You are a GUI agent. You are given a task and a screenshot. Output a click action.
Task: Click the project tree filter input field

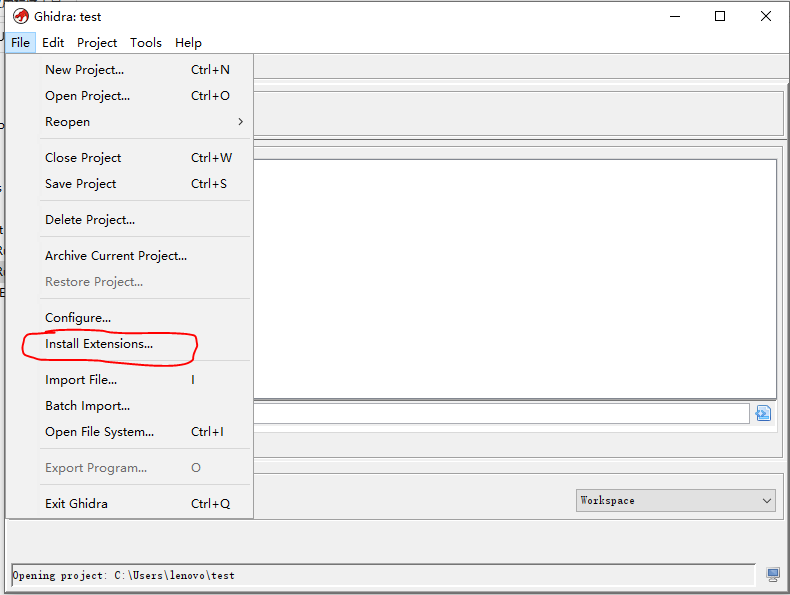point(501,414)
